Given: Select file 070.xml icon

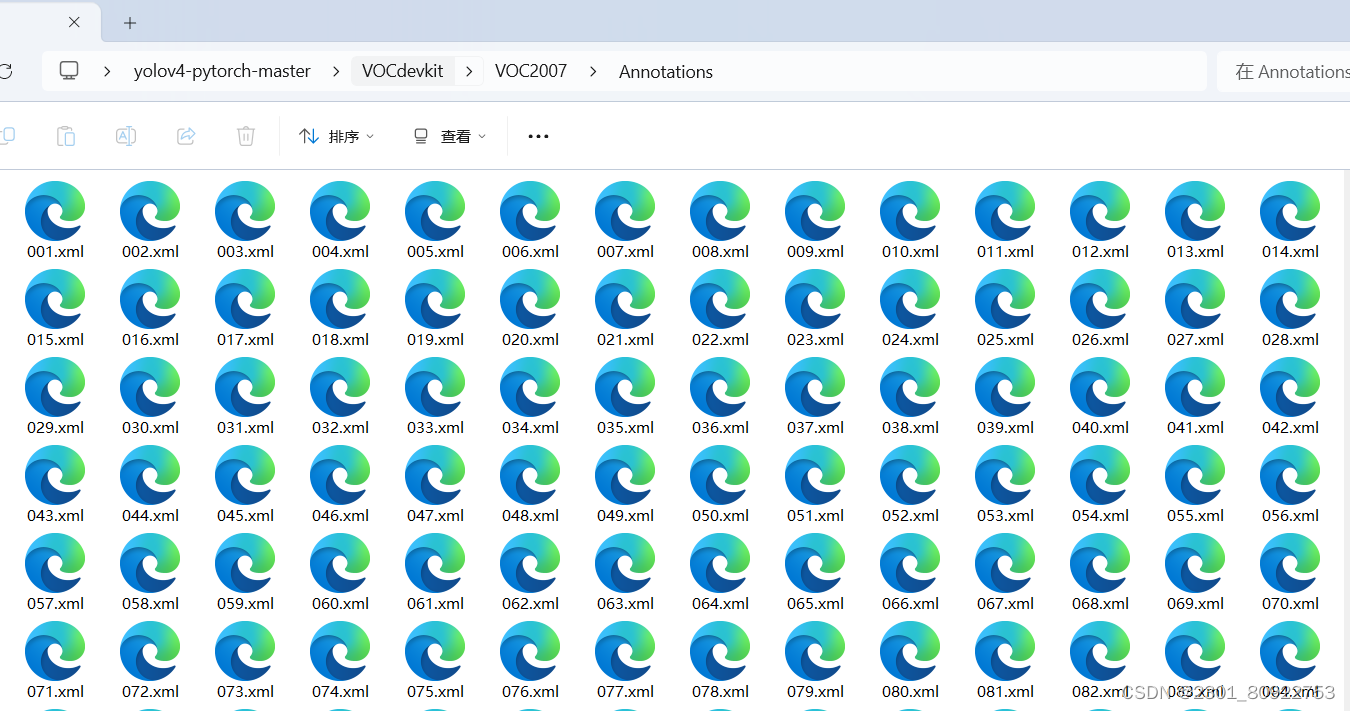Looking at the screenshot, I should tap(1290, 562).
